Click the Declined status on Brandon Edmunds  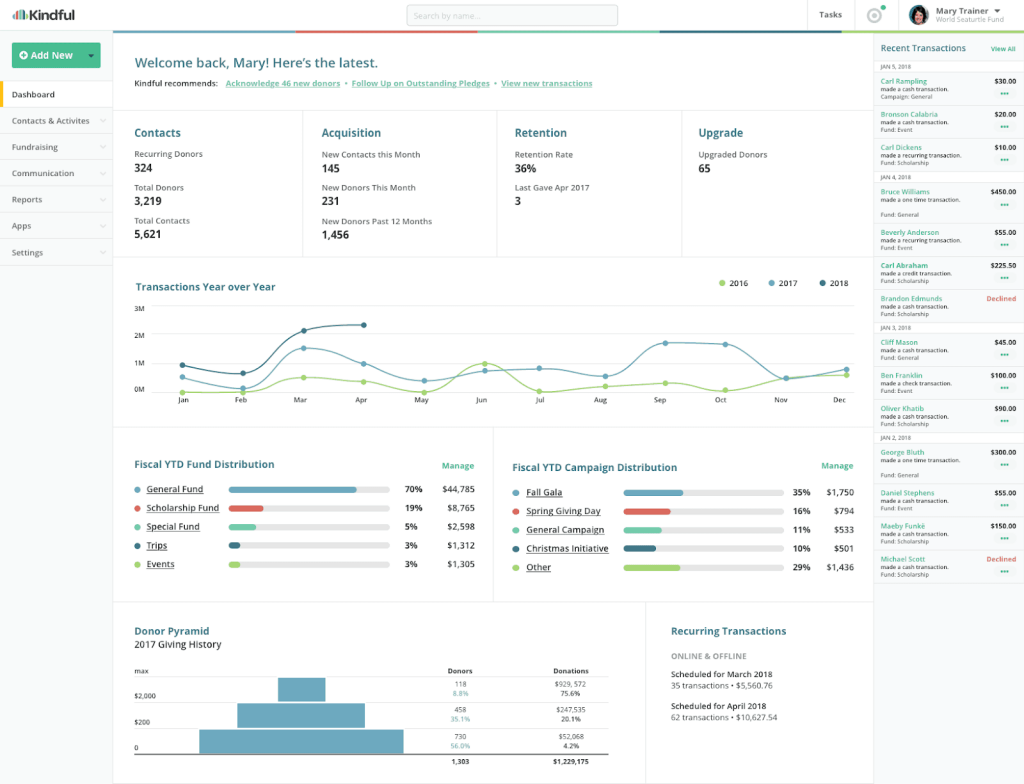point(1001,299)
